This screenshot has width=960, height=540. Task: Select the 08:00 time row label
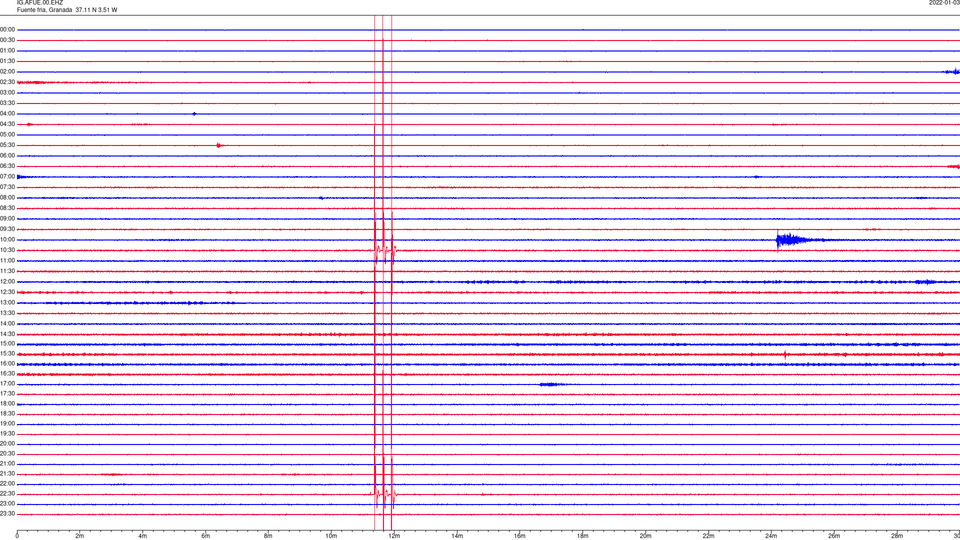pyautogui.click(x=8, y=198)
